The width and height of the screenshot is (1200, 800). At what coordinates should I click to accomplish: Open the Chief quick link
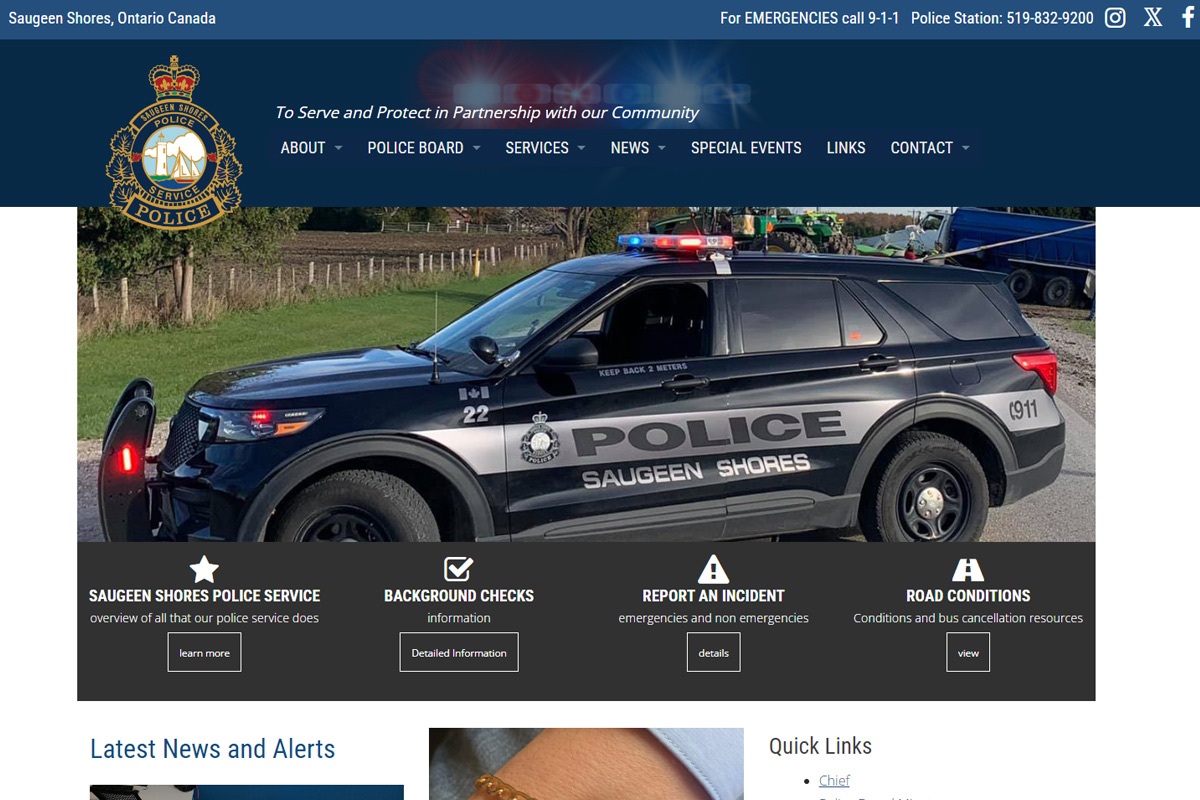click(834, 780)
